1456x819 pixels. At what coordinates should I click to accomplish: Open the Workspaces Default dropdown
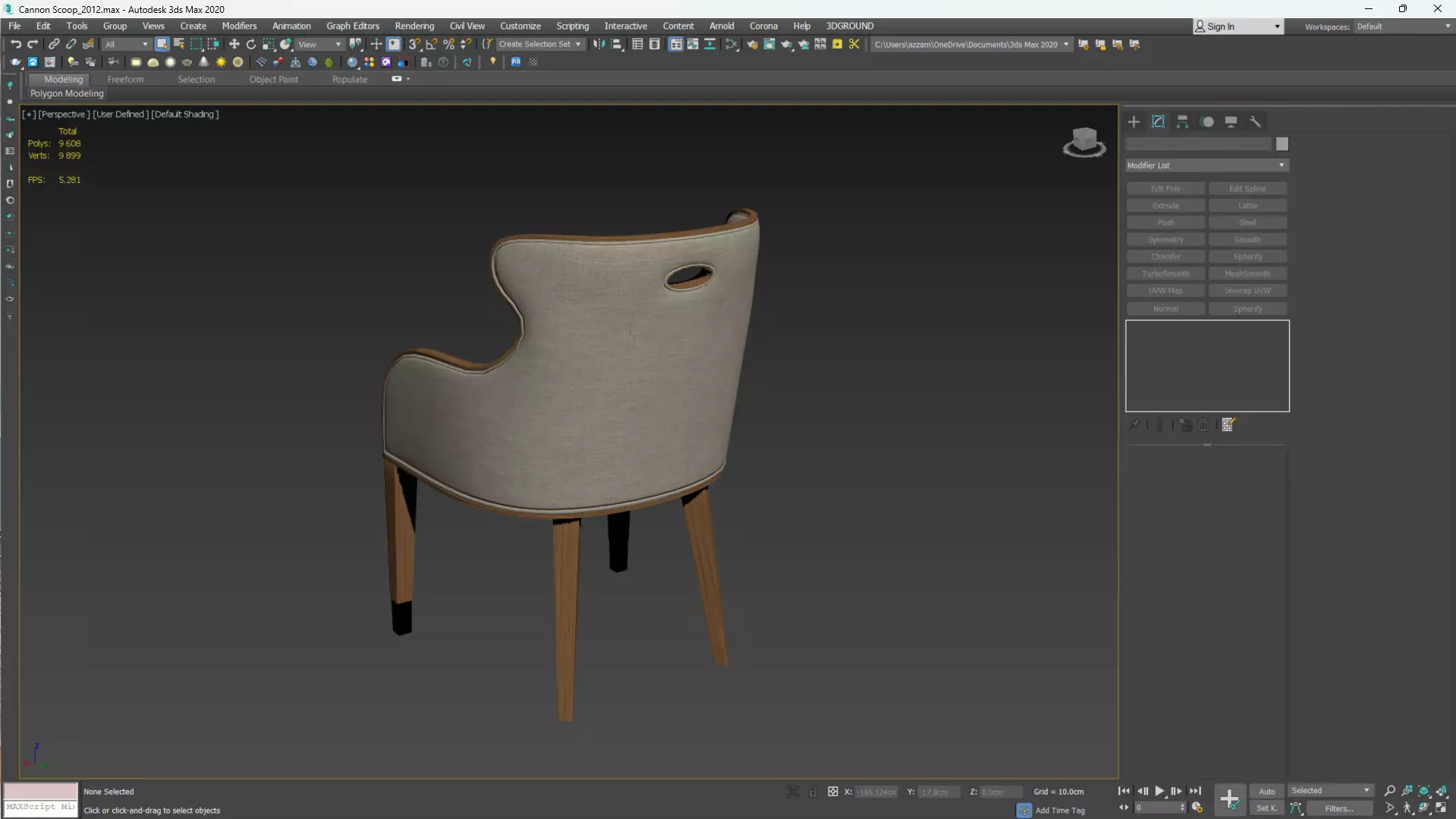click(1404, 27)
